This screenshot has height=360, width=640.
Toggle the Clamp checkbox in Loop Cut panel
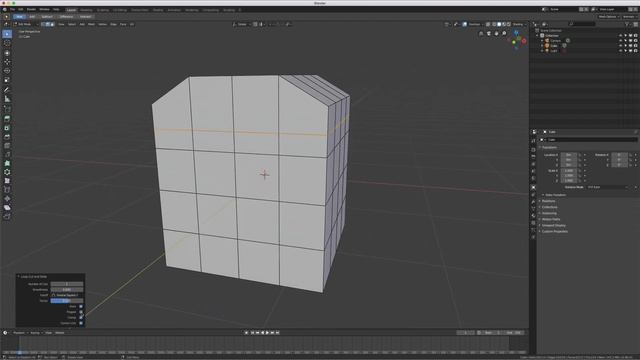pos(81,318)
